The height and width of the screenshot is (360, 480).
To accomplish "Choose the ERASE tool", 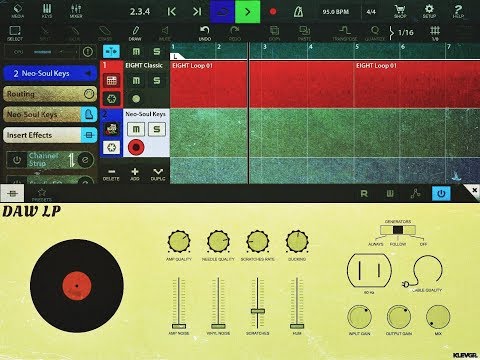I will [x=105, y=33].
